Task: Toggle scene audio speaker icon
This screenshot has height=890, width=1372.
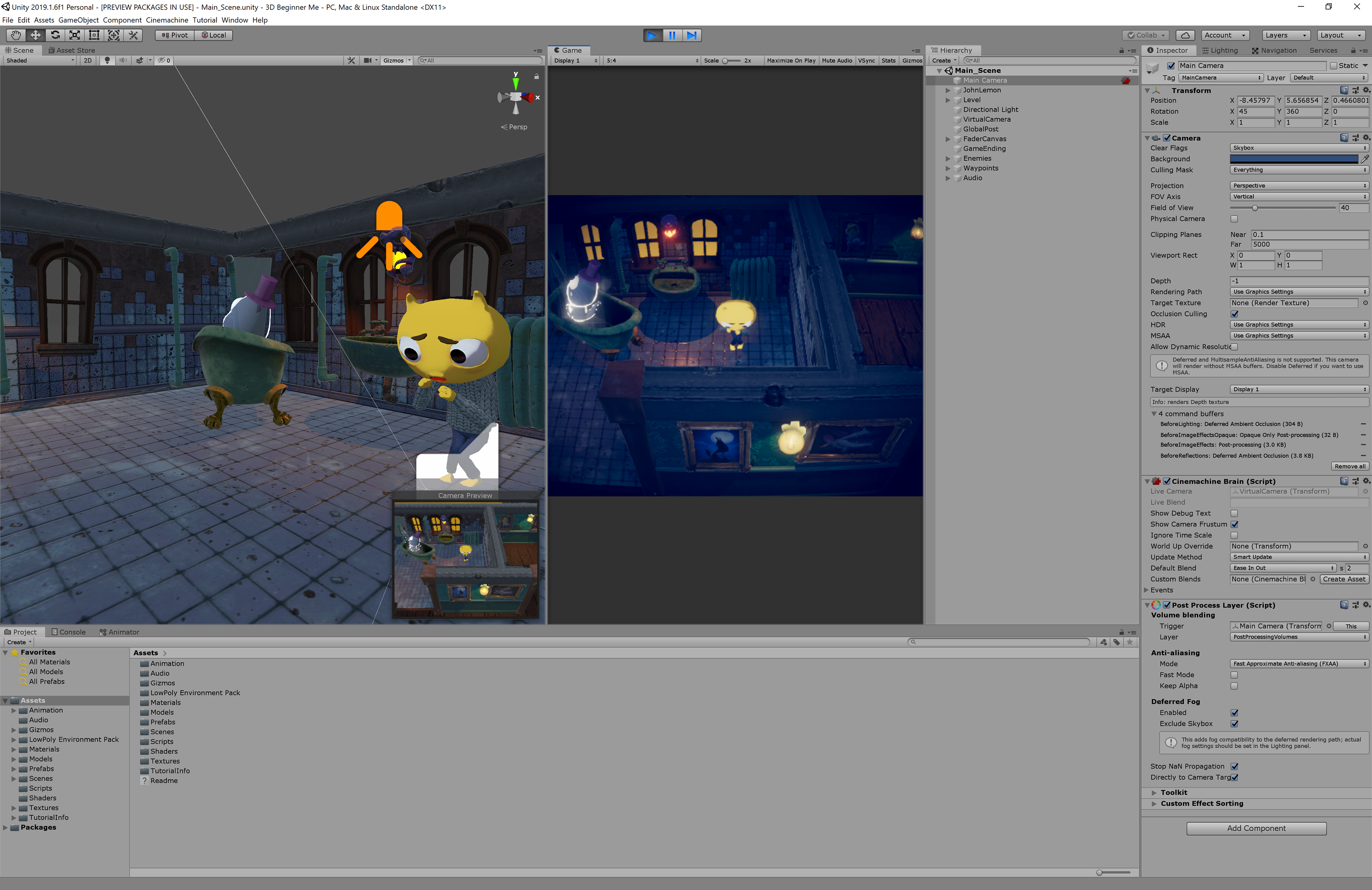Action: (x=123, y=60)
